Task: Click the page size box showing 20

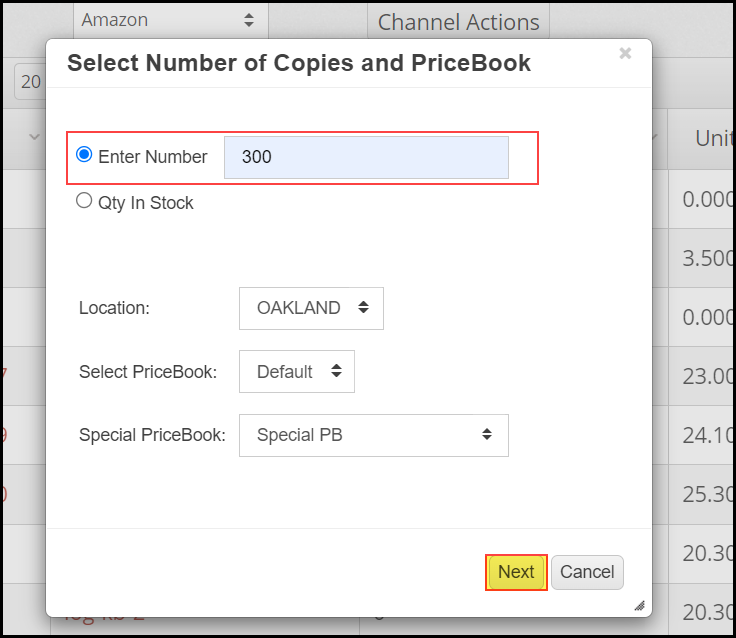Action: click(x=31, y=82)
